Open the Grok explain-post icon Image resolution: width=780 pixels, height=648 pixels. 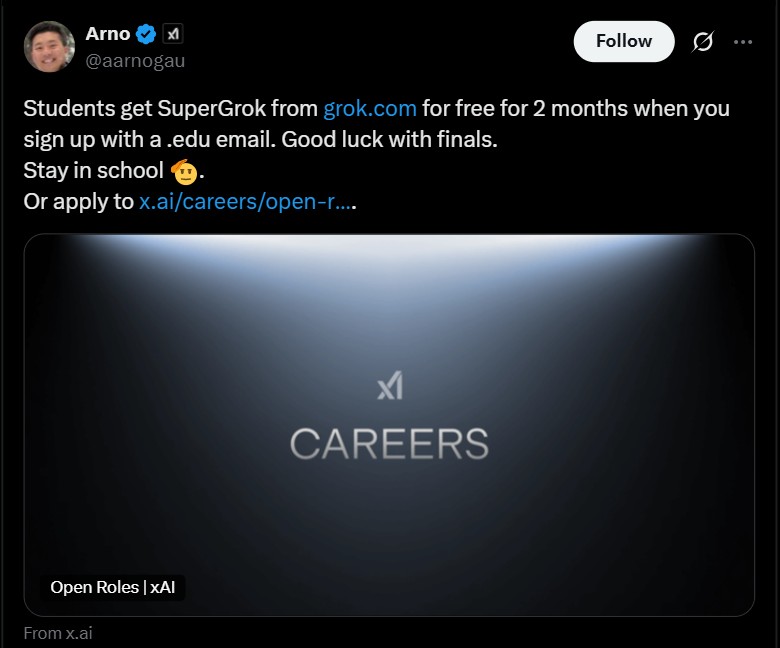(x=703, y=42)
